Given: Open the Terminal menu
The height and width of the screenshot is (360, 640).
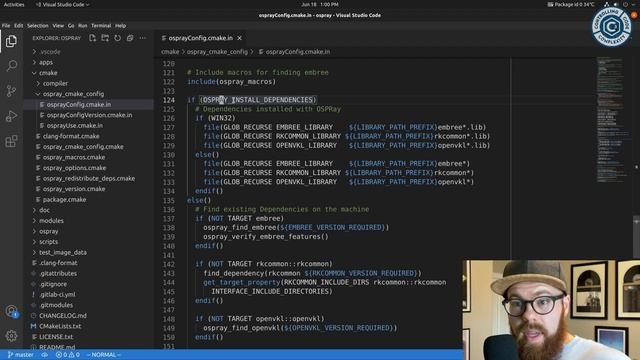Looking at the screenshot, I should point(101,25).
